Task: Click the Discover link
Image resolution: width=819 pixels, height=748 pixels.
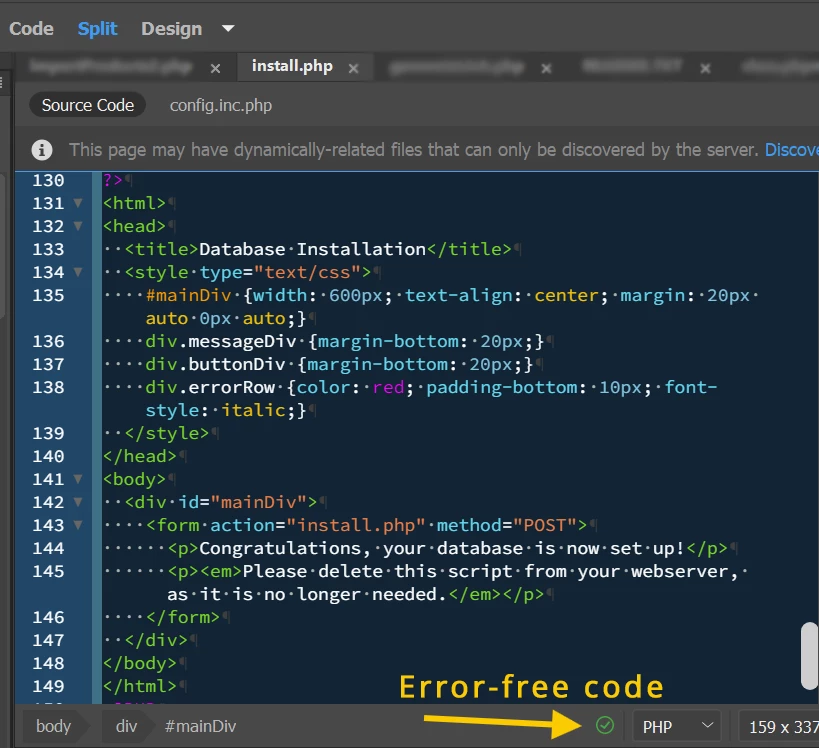Action: coord(792,150)
